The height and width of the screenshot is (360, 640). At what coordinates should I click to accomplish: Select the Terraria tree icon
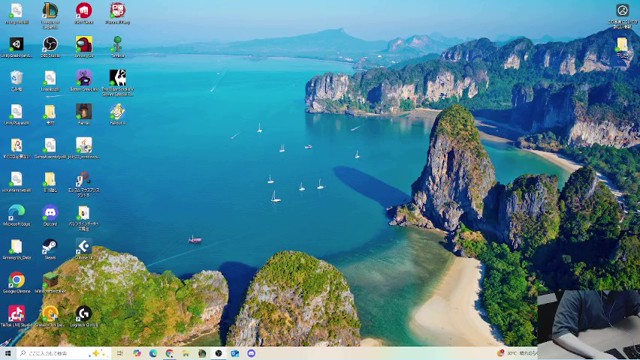click(x=118, y=44)
